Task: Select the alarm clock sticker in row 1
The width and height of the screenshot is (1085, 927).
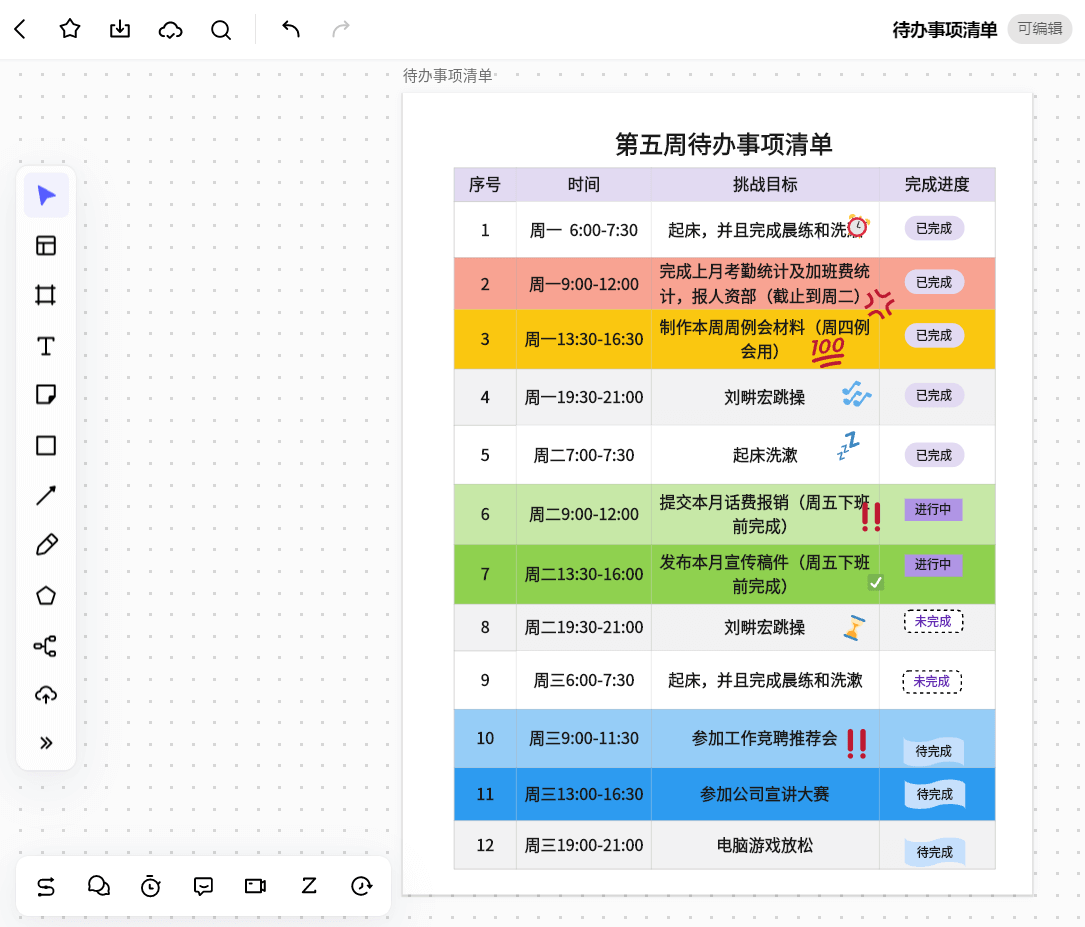Action: point(858,226)
